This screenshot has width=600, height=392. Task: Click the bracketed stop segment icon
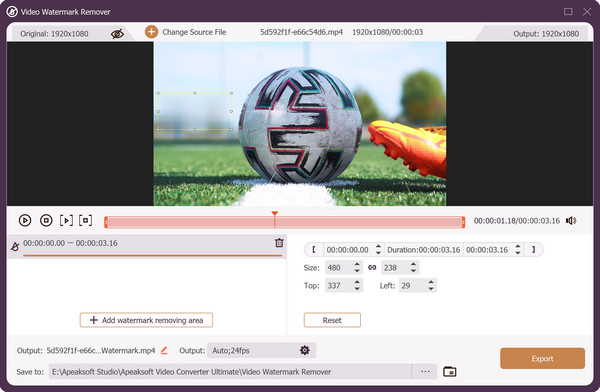85,220
